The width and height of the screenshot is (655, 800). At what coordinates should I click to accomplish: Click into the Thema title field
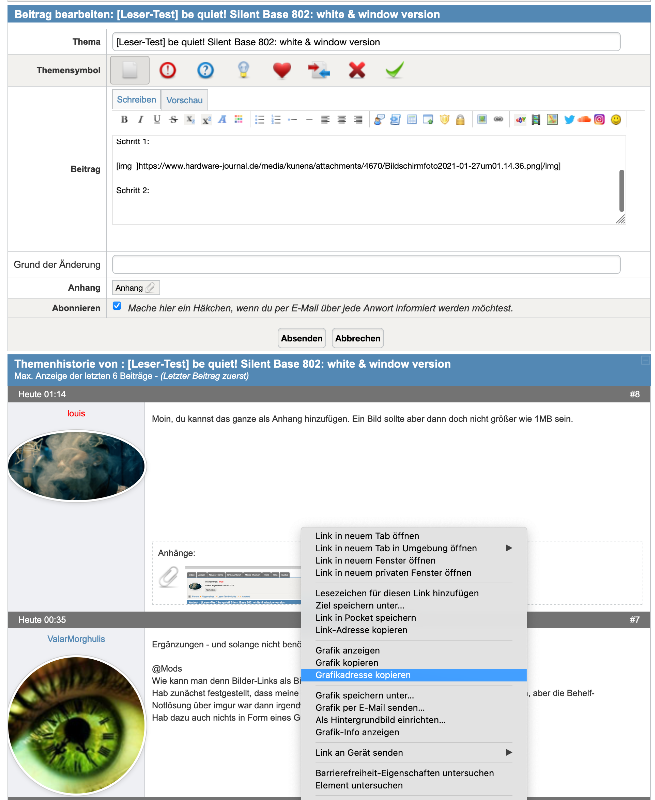[366, 42]
